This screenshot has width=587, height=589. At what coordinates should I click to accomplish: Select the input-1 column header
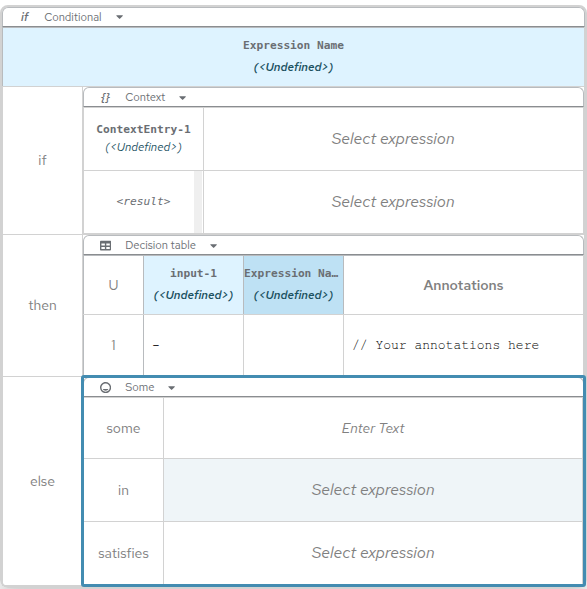click(x=193, y=285)
